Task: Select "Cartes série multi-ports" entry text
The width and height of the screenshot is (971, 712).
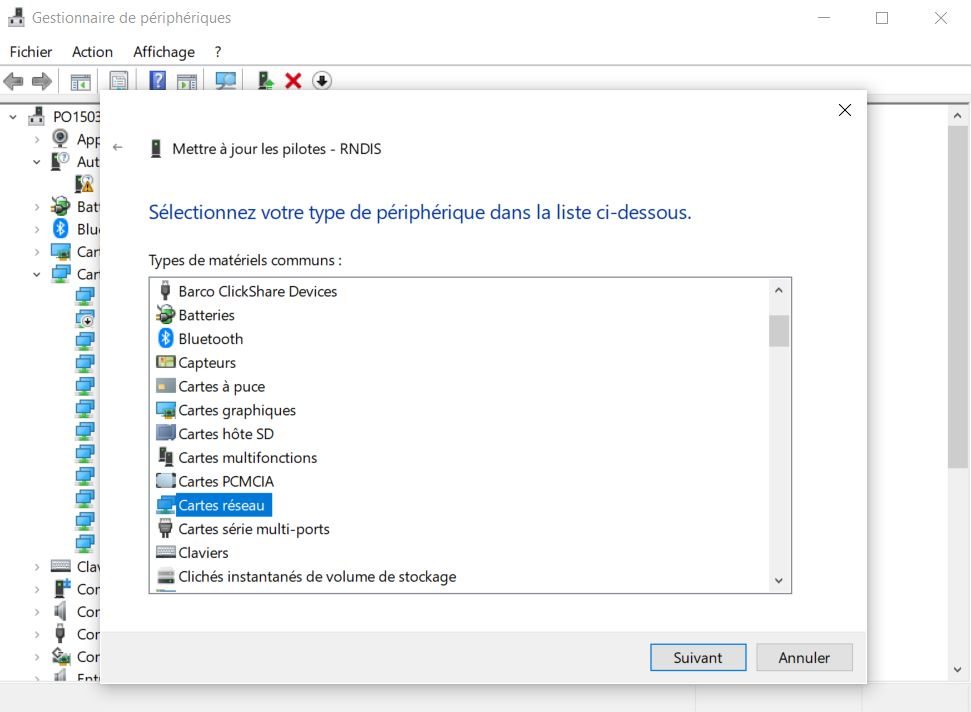Action: point(254,529)
